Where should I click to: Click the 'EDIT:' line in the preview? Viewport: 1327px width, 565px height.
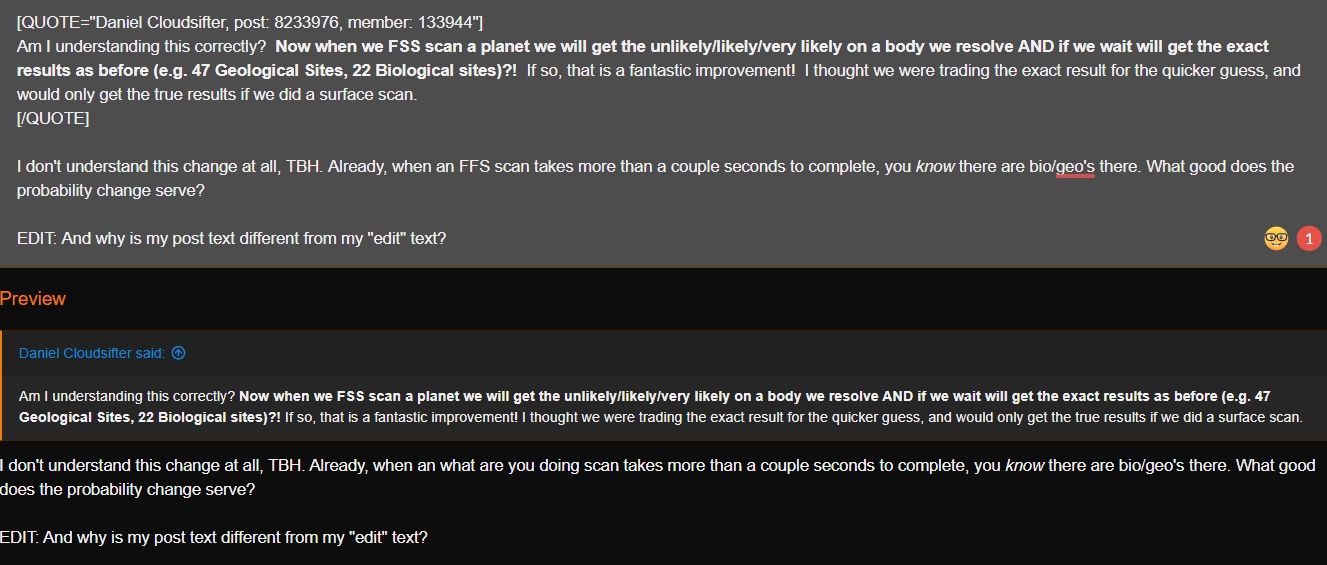(x=214, y=537)
